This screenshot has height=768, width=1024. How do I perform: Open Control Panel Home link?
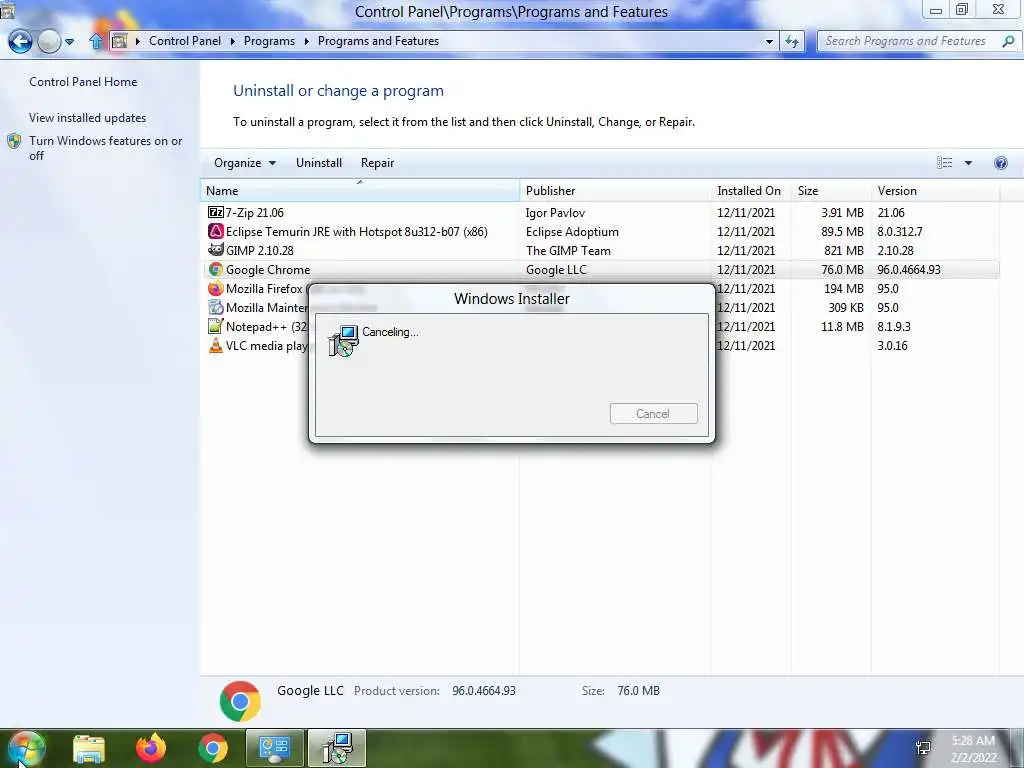click(x=83, y=82)
